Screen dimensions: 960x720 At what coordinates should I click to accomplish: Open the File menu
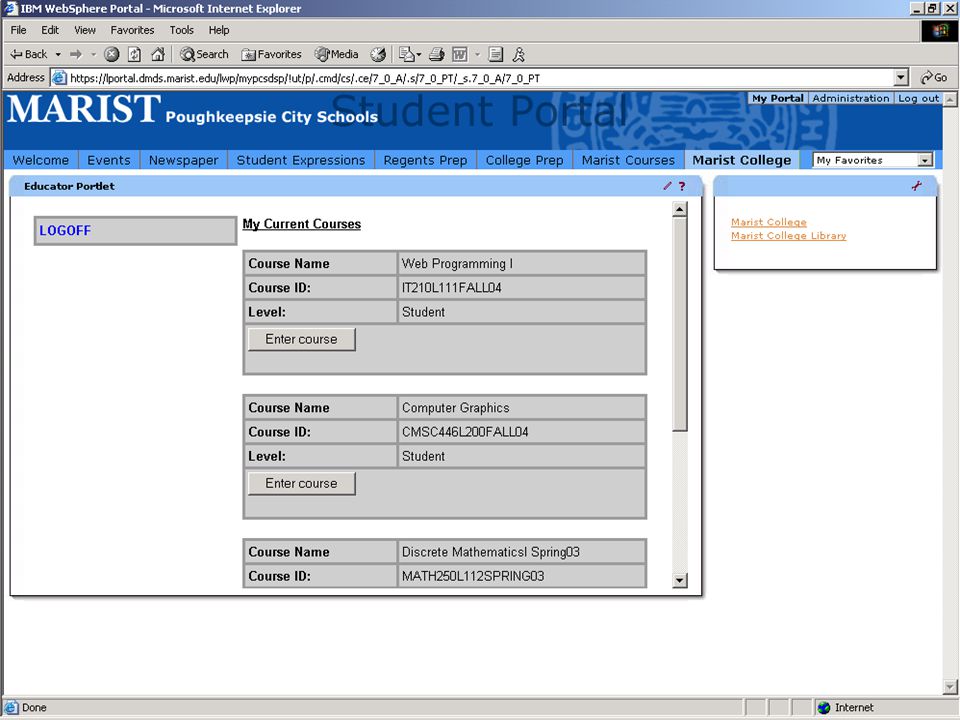18,30
